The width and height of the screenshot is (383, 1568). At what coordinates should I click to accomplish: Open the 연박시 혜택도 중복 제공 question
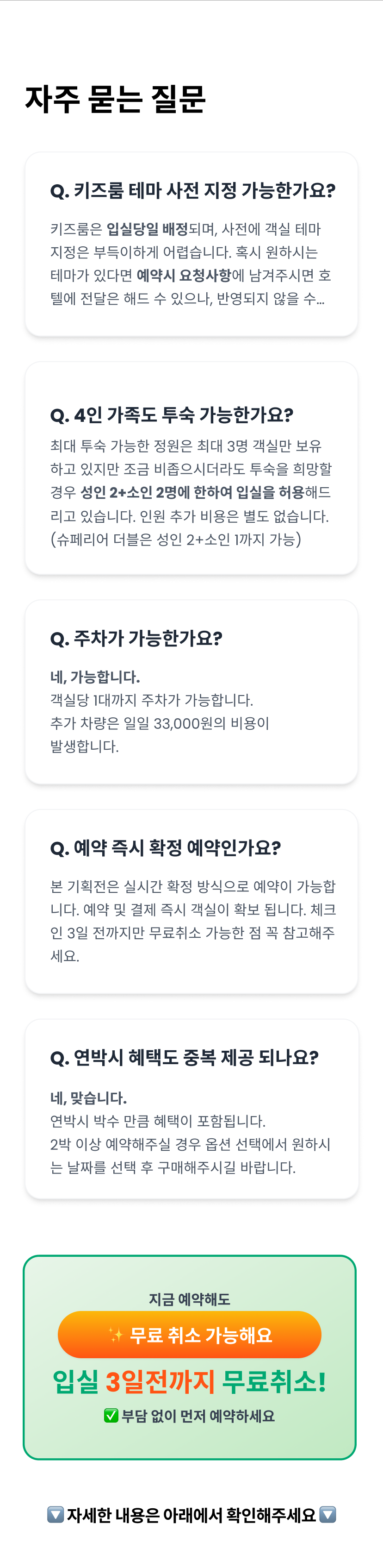point(184,1057)
